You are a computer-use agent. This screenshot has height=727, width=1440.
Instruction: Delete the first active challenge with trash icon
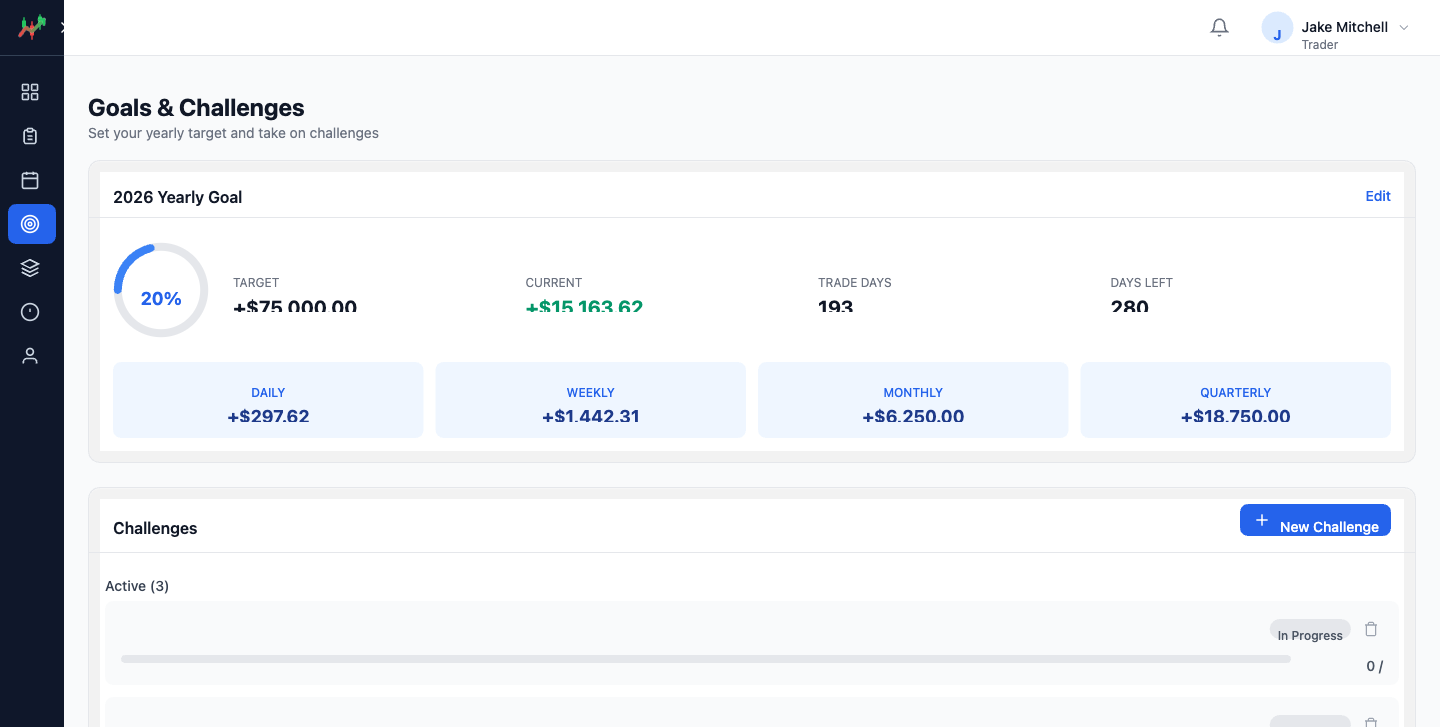pos(1371,629)
